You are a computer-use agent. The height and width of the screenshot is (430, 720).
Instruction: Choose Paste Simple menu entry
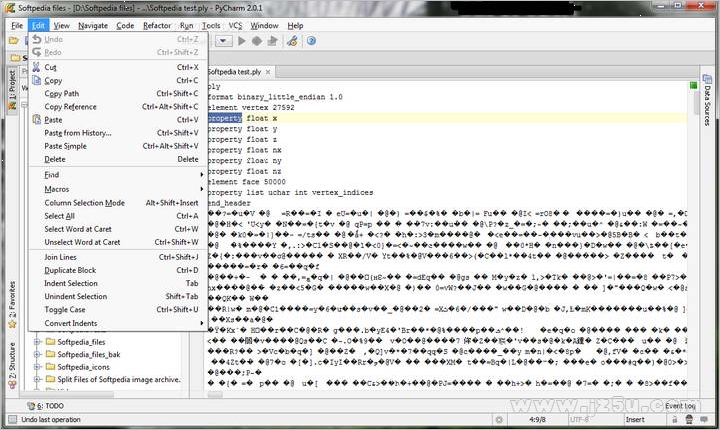[118, 146]
